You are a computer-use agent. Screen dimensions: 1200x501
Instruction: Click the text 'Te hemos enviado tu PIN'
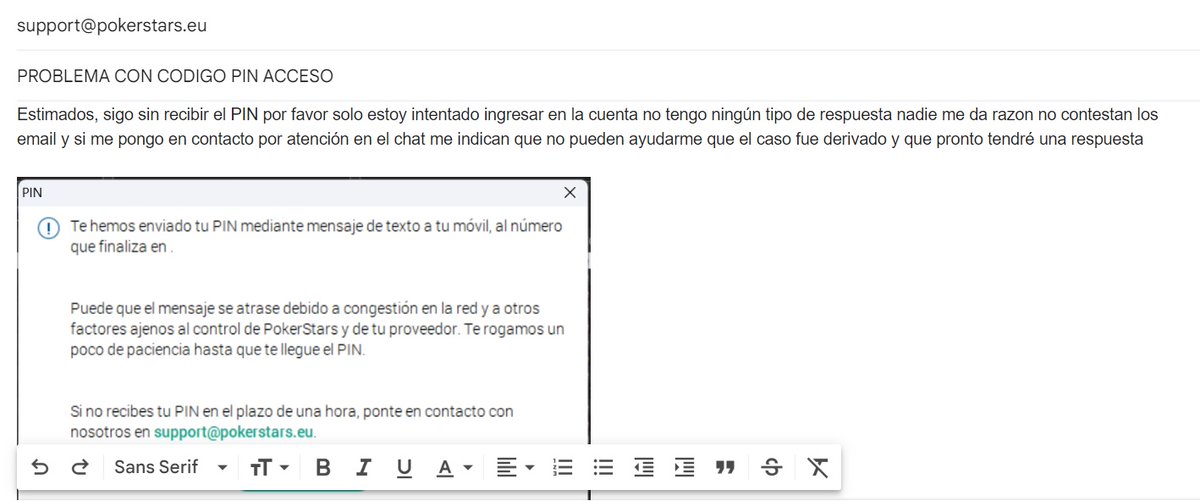[x=153, y=226]
